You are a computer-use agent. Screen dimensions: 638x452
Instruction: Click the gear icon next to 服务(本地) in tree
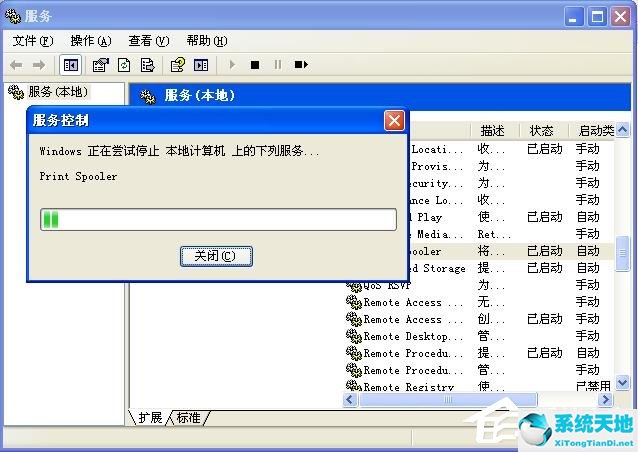pyautogui.click(x=16, y=92)
